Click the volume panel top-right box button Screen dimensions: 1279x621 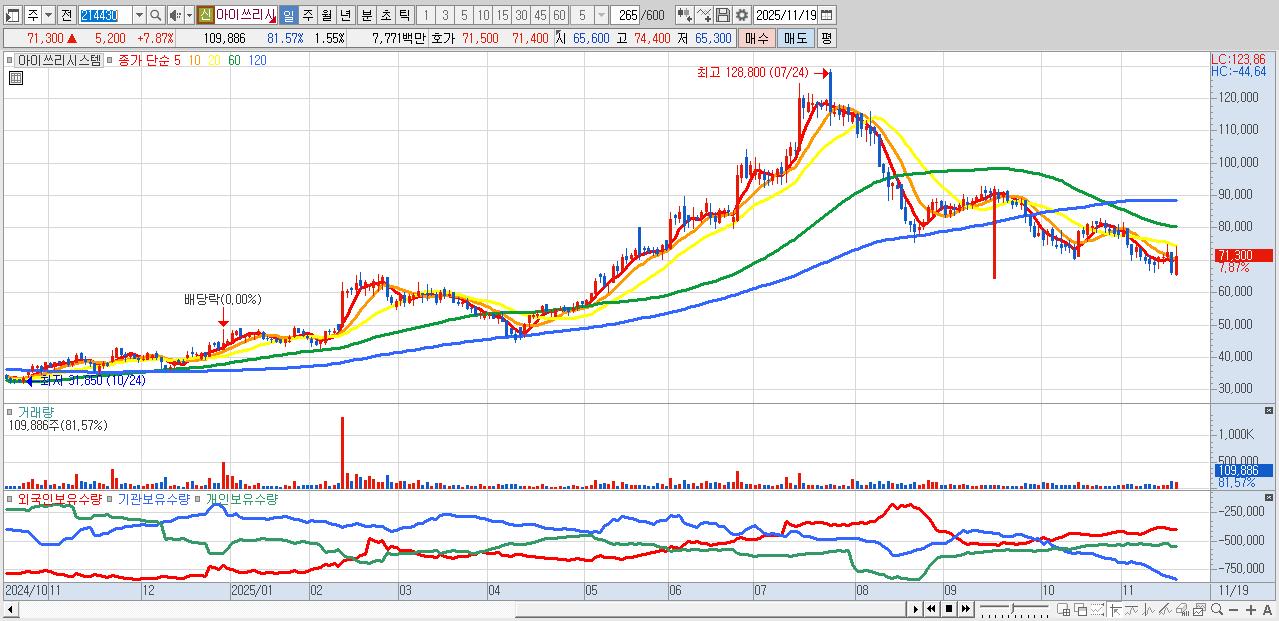coord(1269,410)
